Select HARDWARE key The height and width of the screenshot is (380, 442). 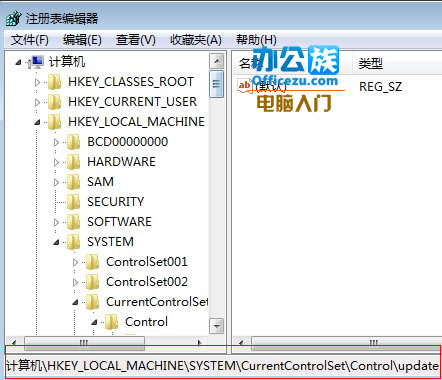click(x=121, y=162)
